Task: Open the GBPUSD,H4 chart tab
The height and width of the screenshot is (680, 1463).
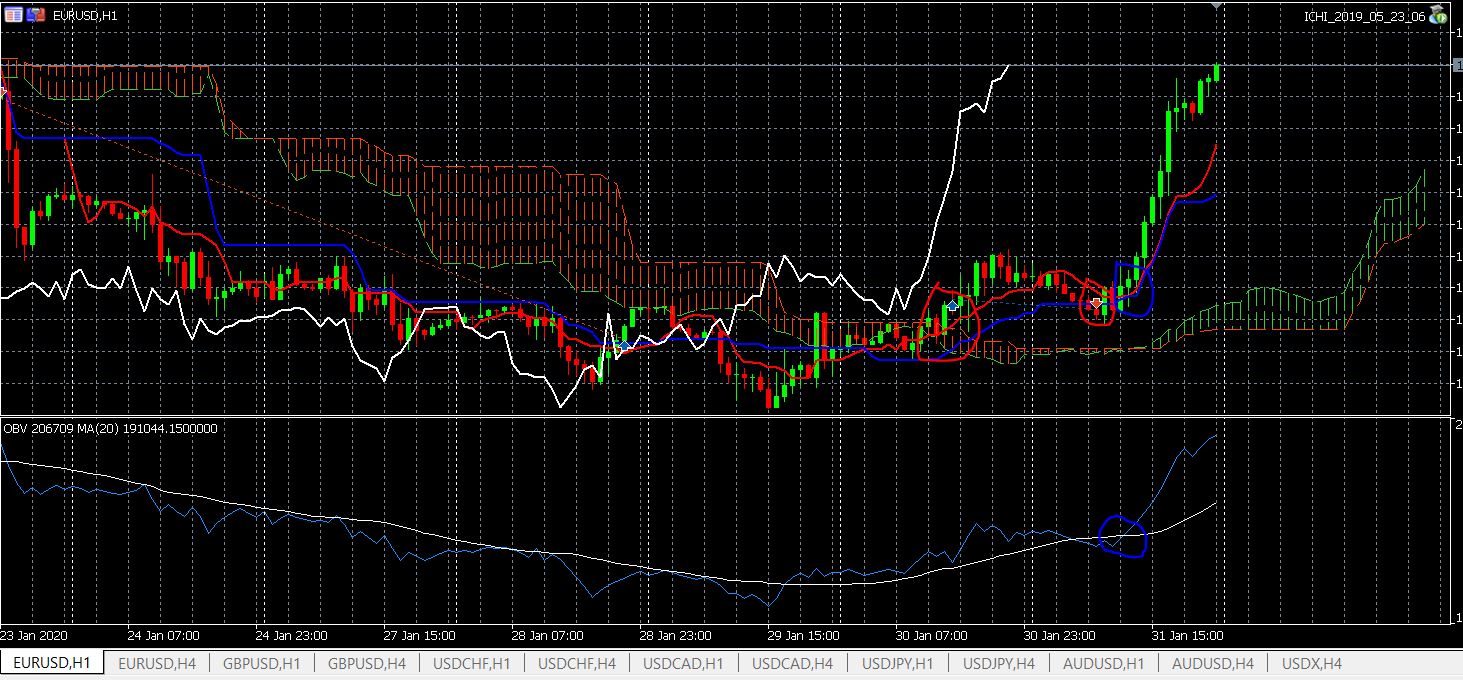Action: (367, 663)
